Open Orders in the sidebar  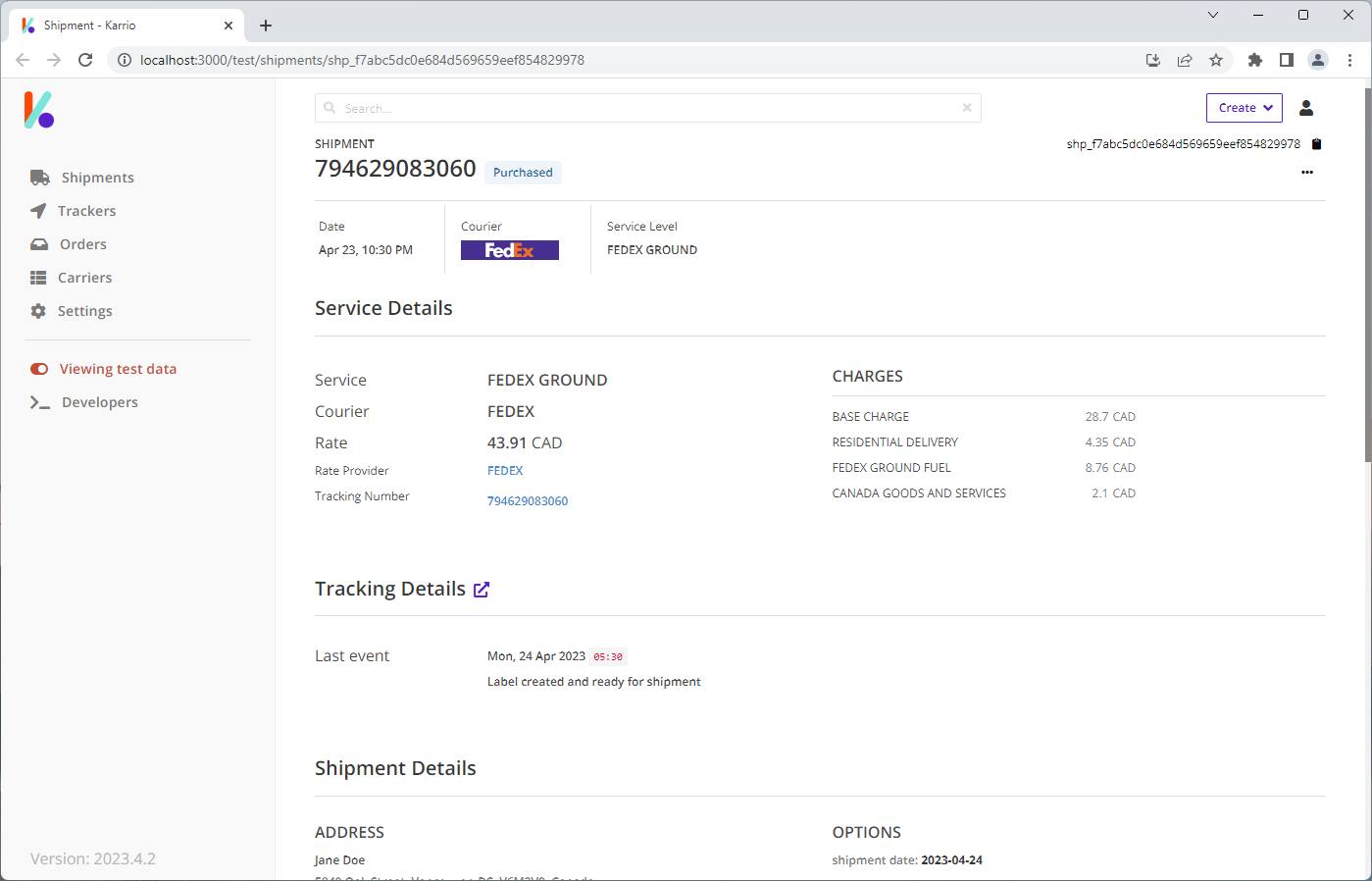pos(69,244)
